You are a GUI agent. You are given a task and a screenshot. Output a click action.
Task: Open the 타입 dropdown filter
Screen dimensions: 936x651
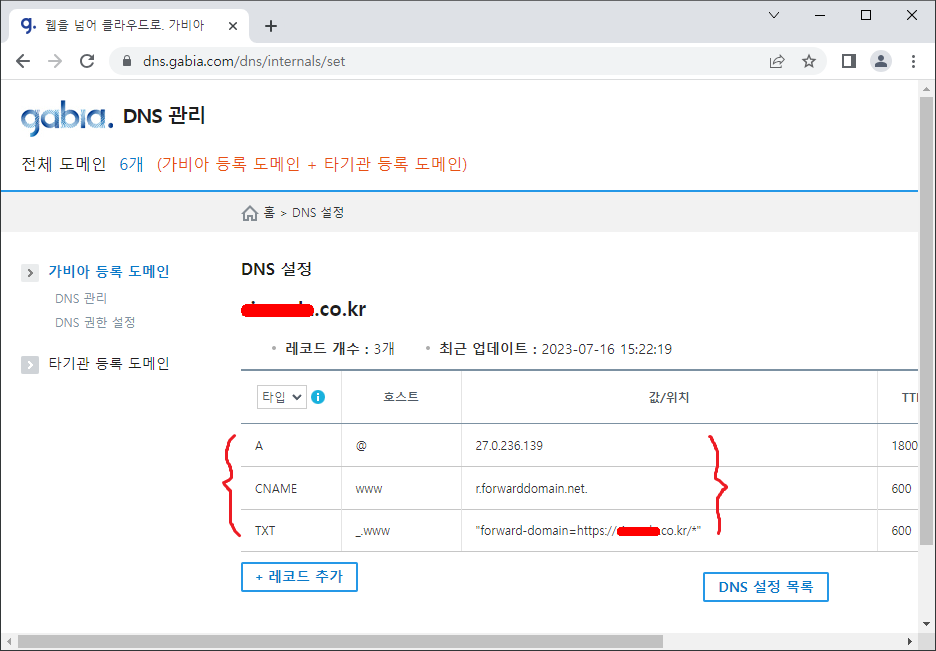coord(282,397)
